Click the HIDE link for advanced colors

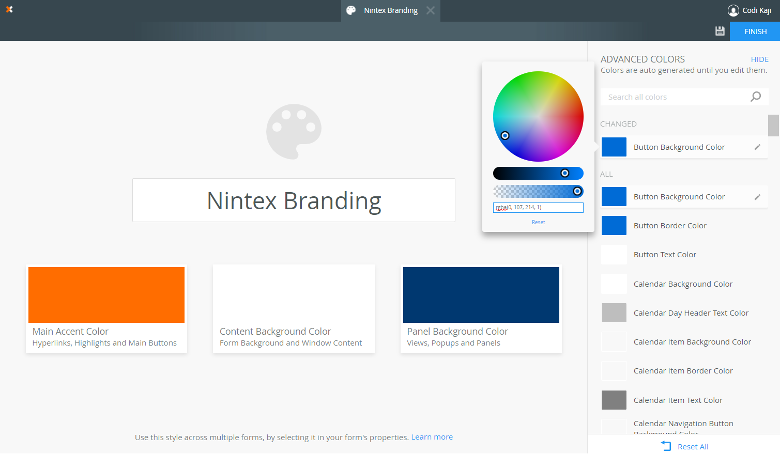point(759,59)
